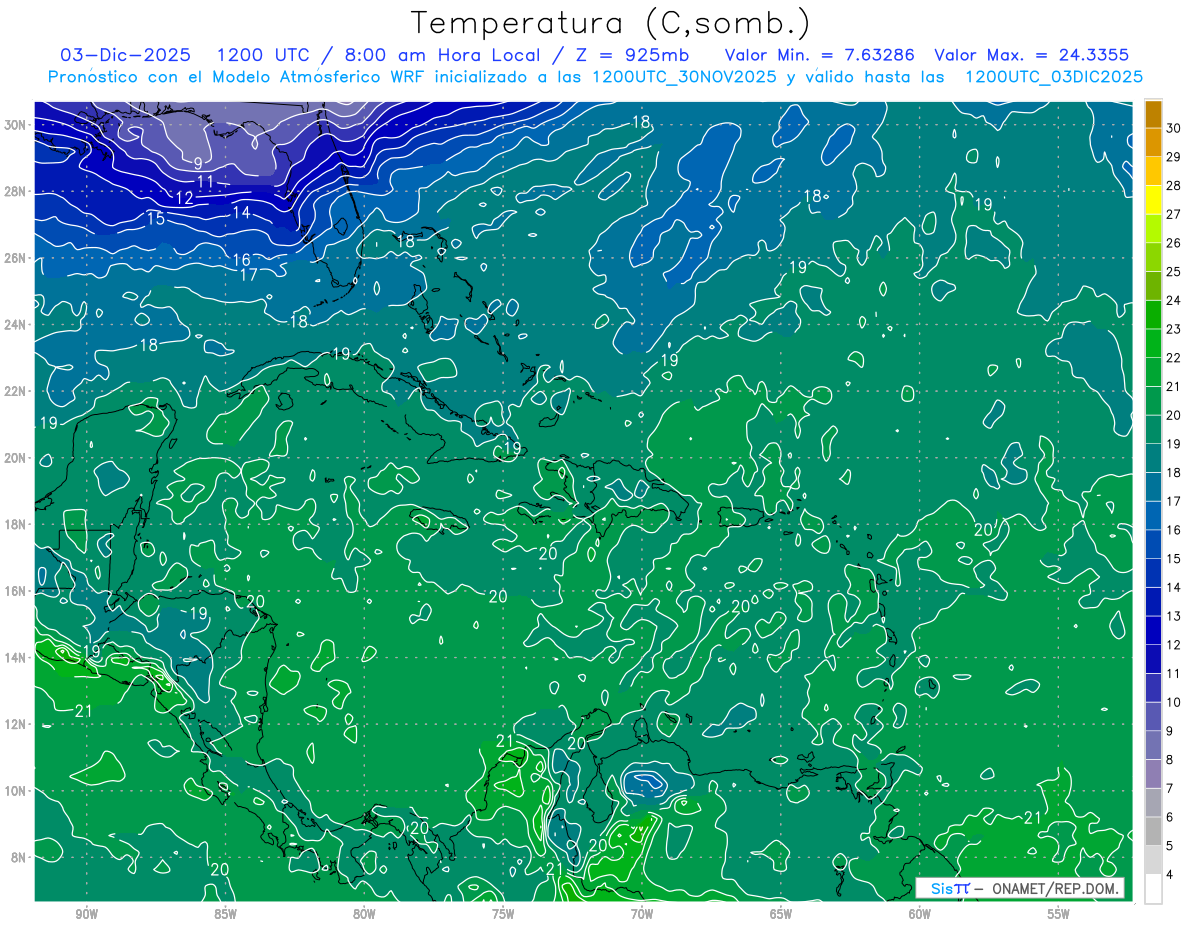Click the 90W longitude axis label
The width and height of the screenshot is (1200, 927).
[86, 914]
